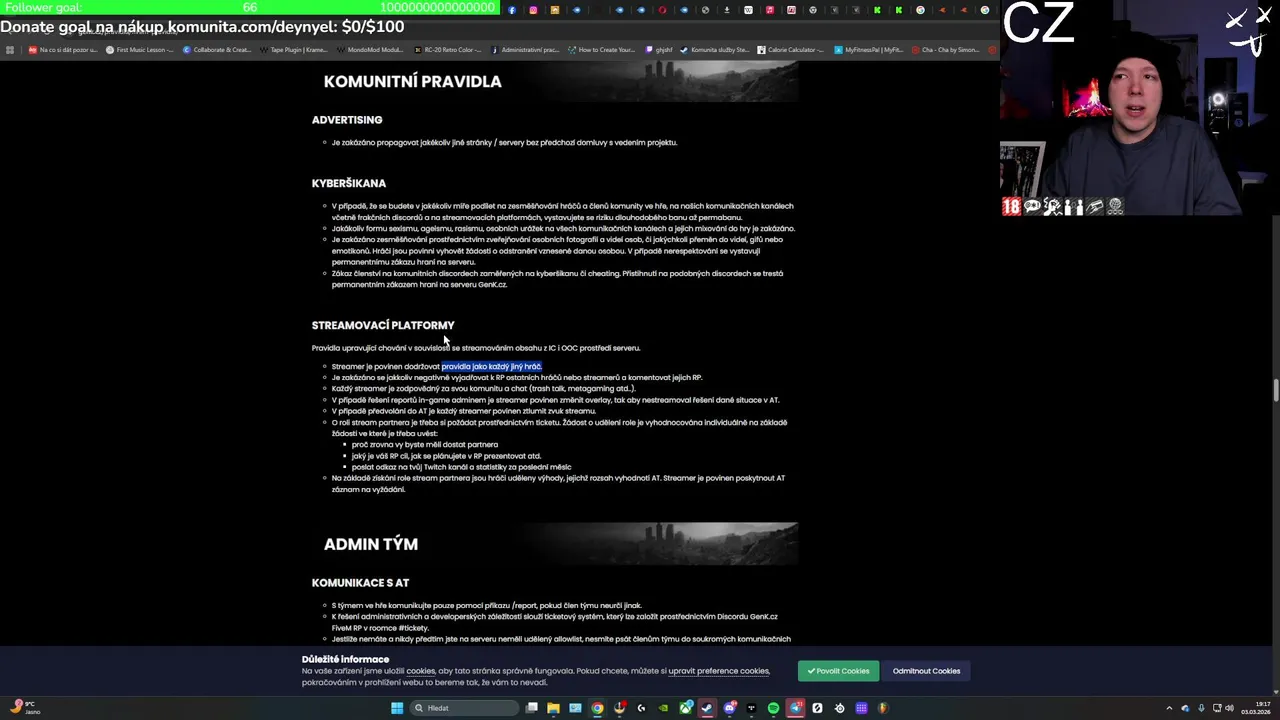Click the Důležité informace cookie notice title
Viewport: 1280px width, 720px height.
point(345,659)
